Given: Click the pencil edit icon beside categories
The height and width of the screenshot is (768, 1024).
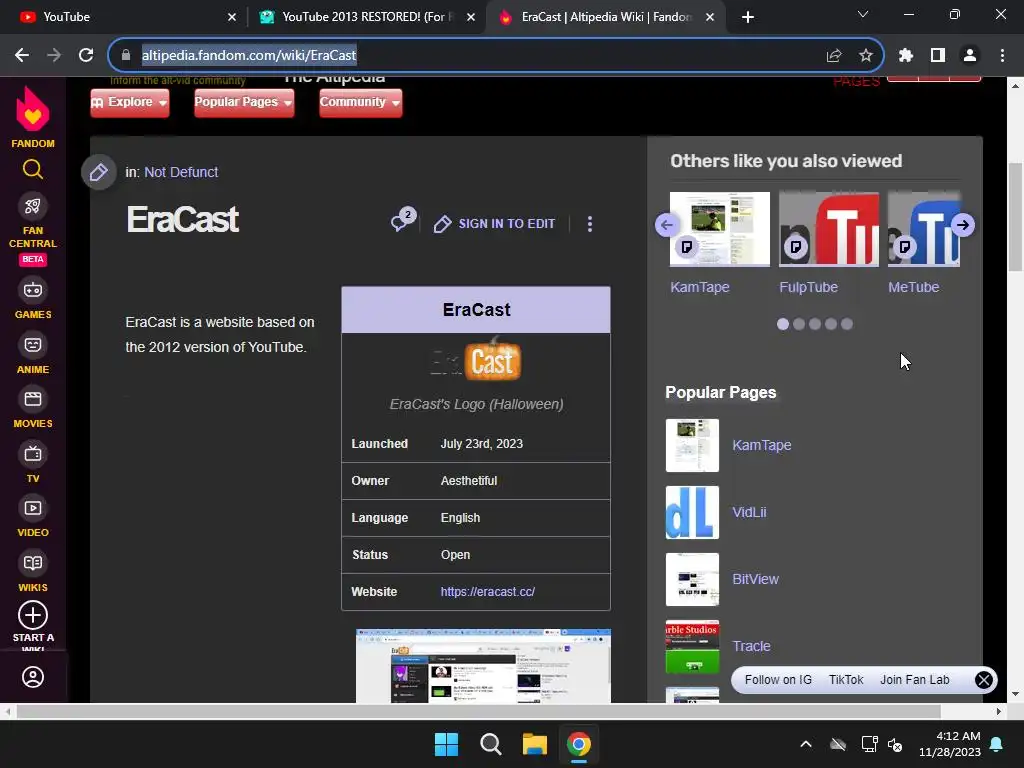Looking at the screenshot, I should pos(99,172).
